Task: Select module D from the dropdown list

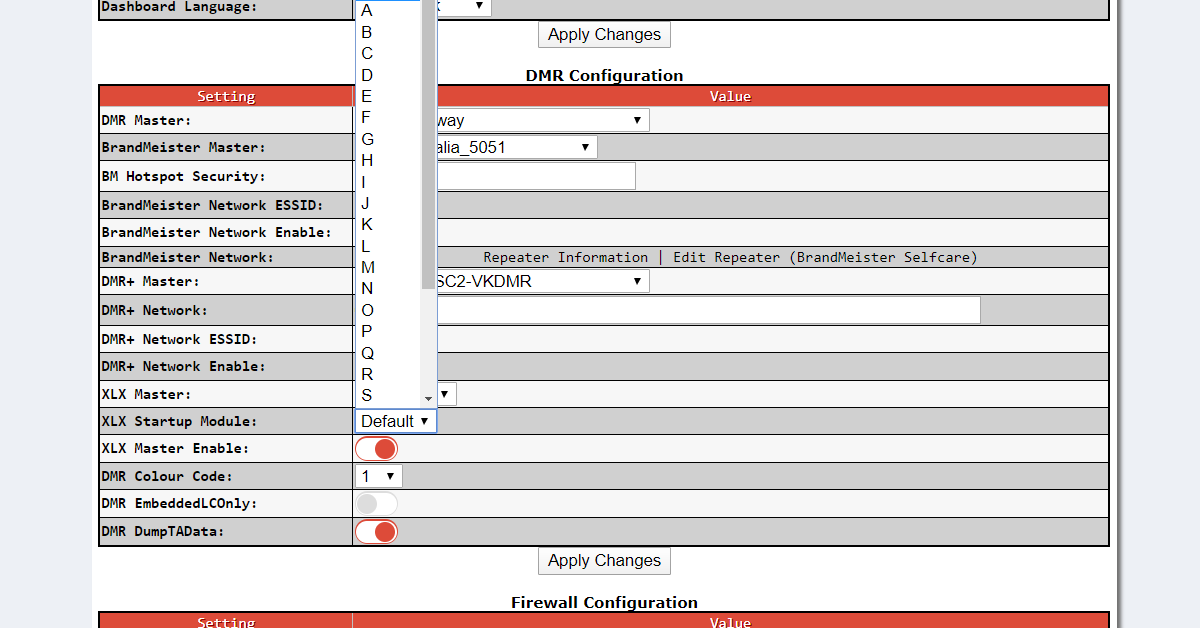Action: 388,75
